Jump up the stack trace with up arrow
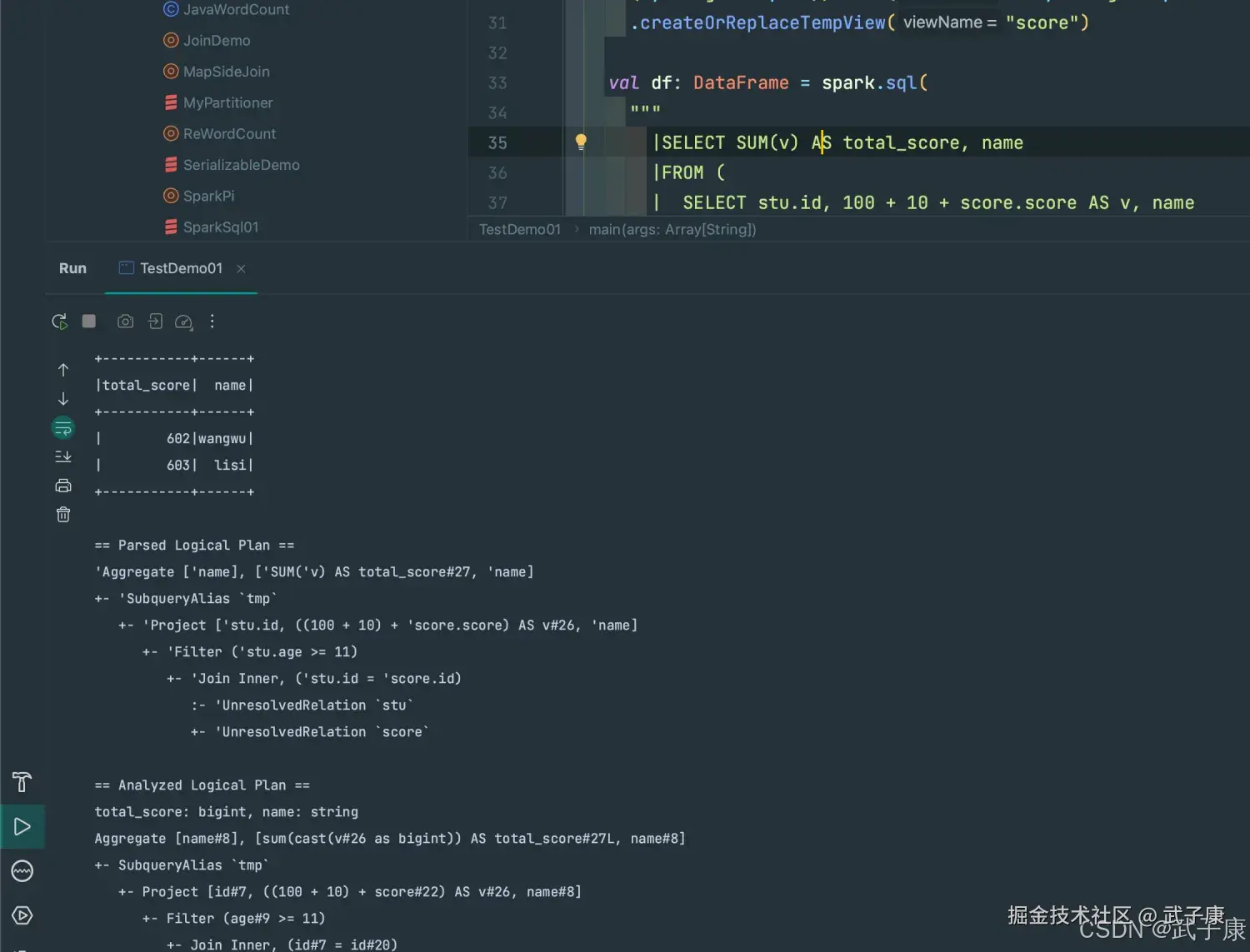 [x=63, y=370]
